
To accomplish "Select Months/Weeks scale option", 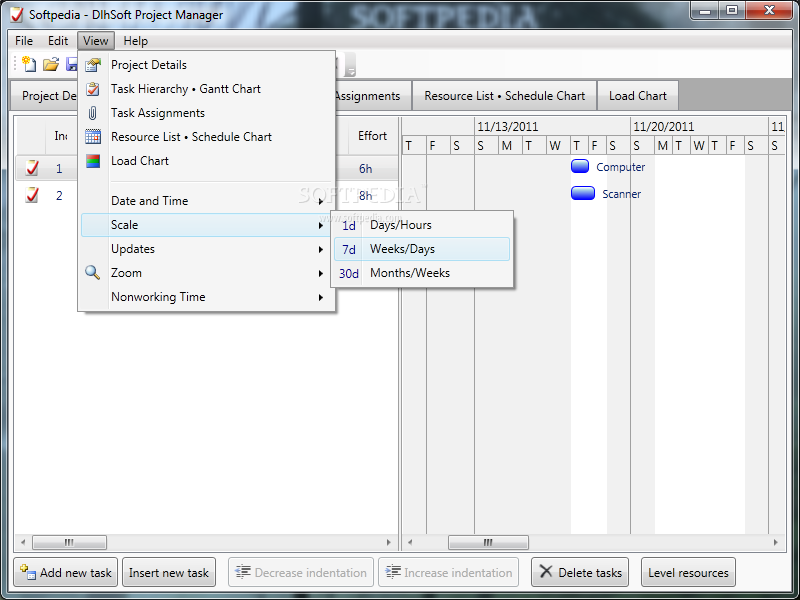I will click(422, 273).
